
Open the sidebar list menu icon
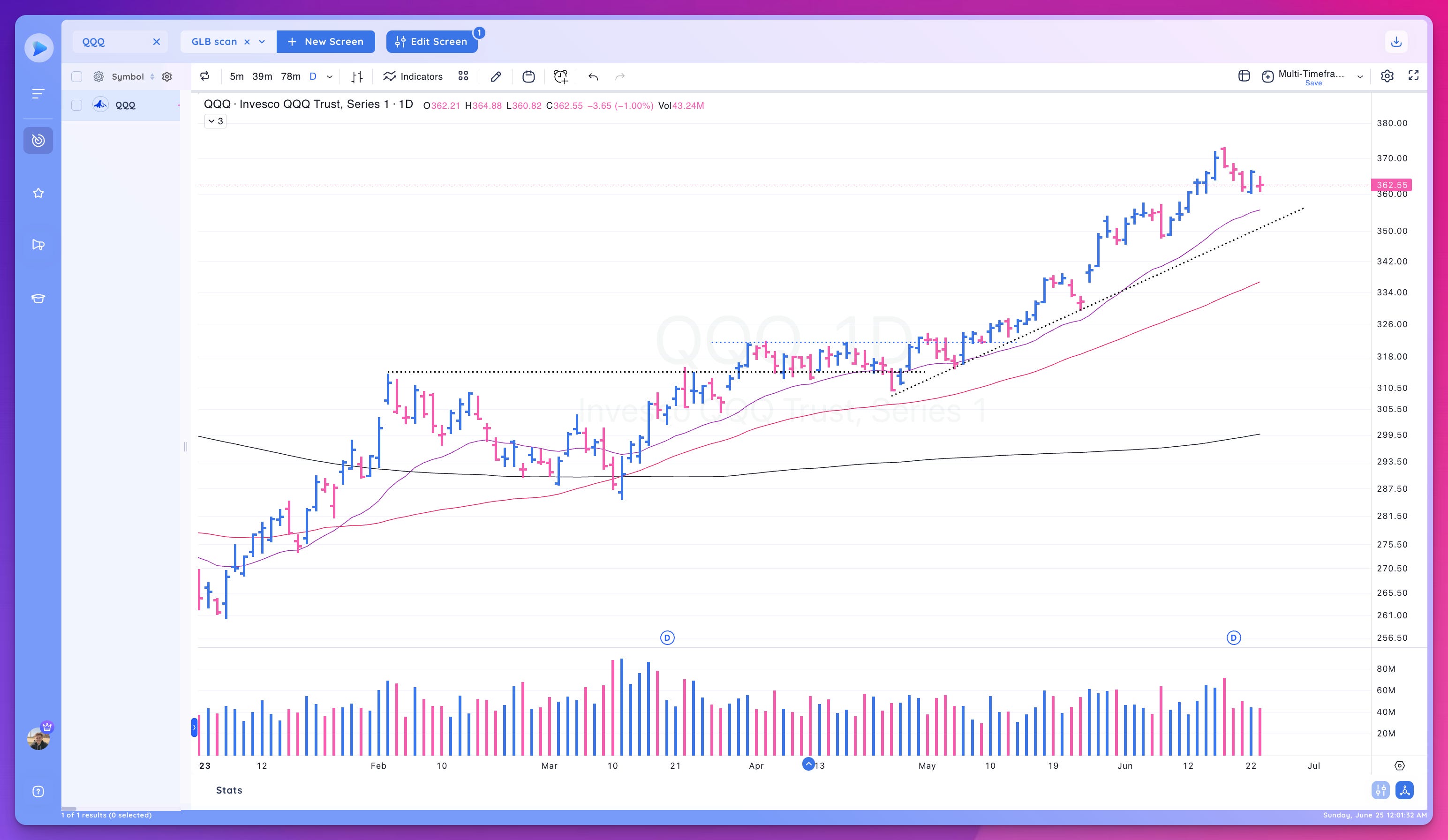point(38,94)
